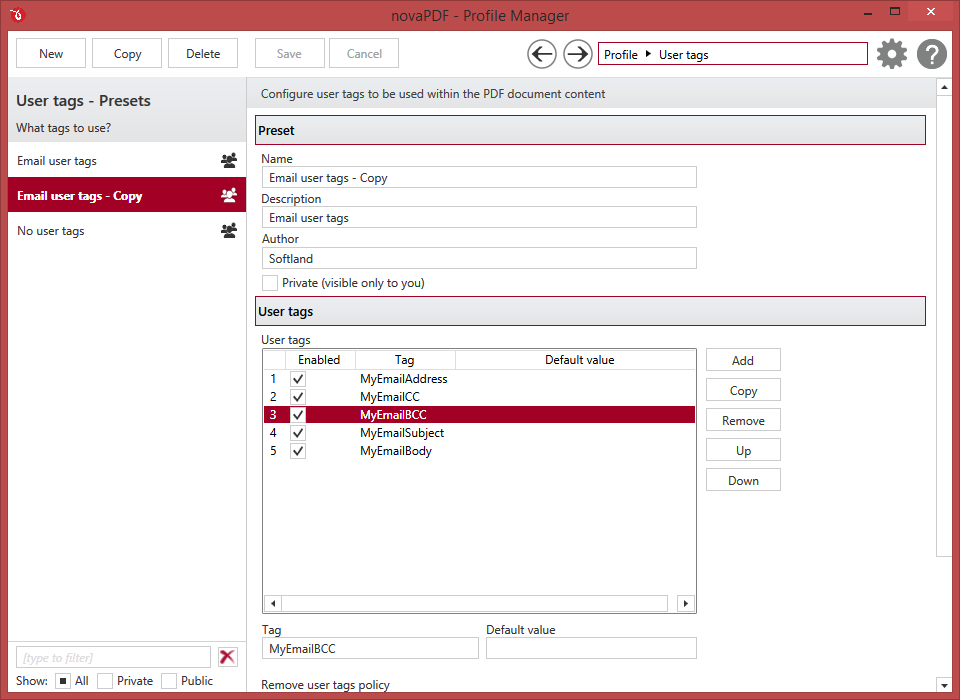Viewport: 960px width, 700px height.
Task: Toggle the Enabled checkbox for MyEmailBCC
Action: click(x=298, y=415)
